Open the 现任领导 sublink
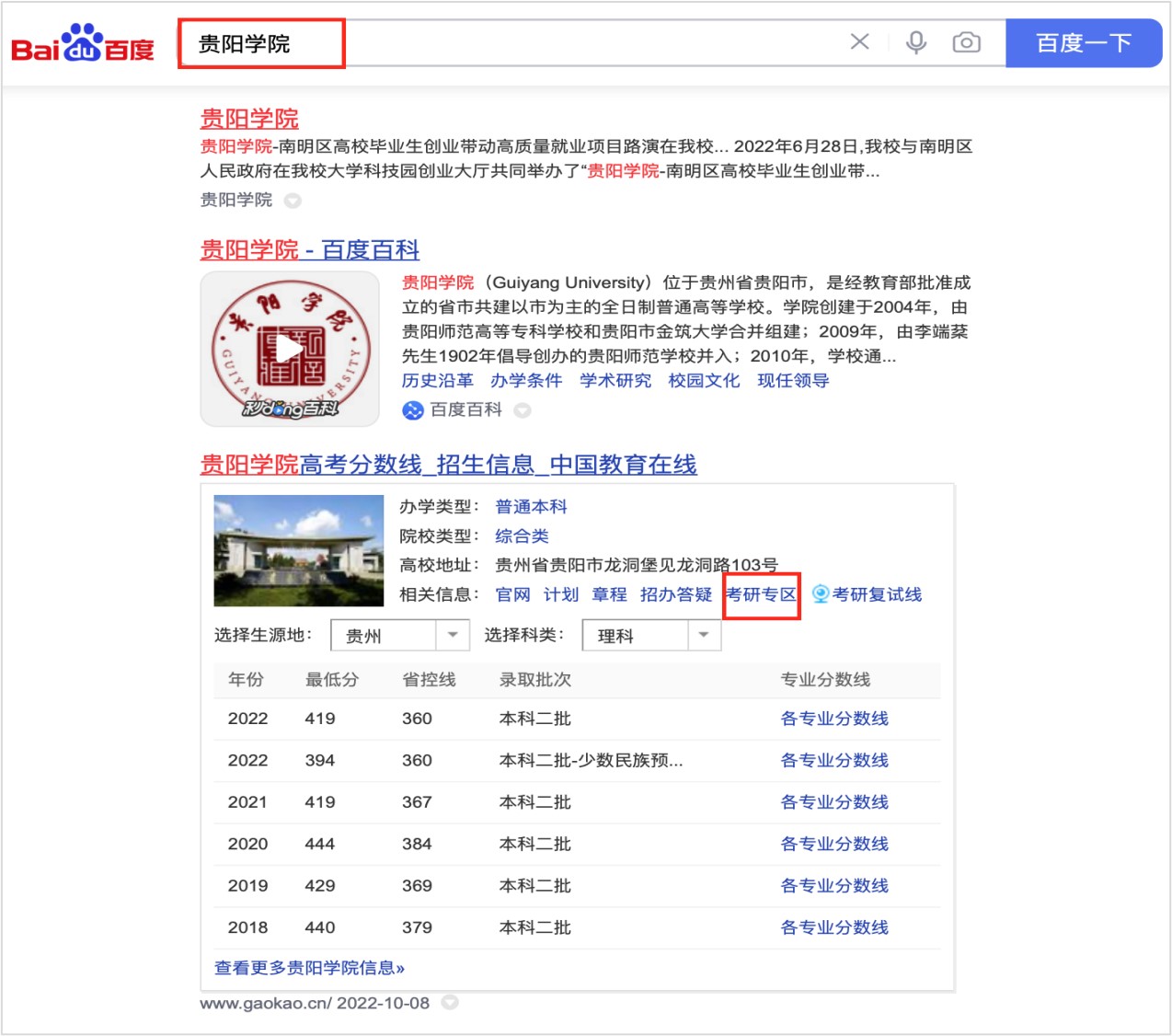Viewport: 1172px width, 1036px height. [793, 381]
